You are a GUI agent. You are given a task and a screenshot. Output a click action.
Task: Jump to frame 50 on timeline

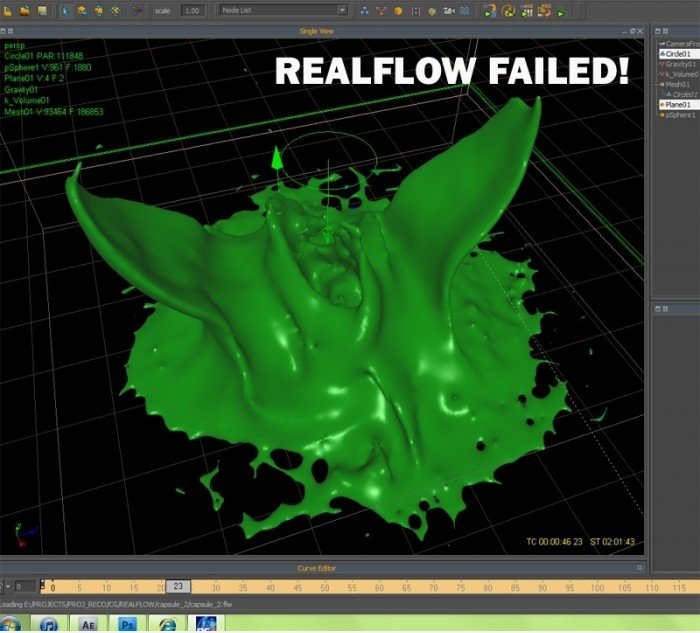click(325, 588)
